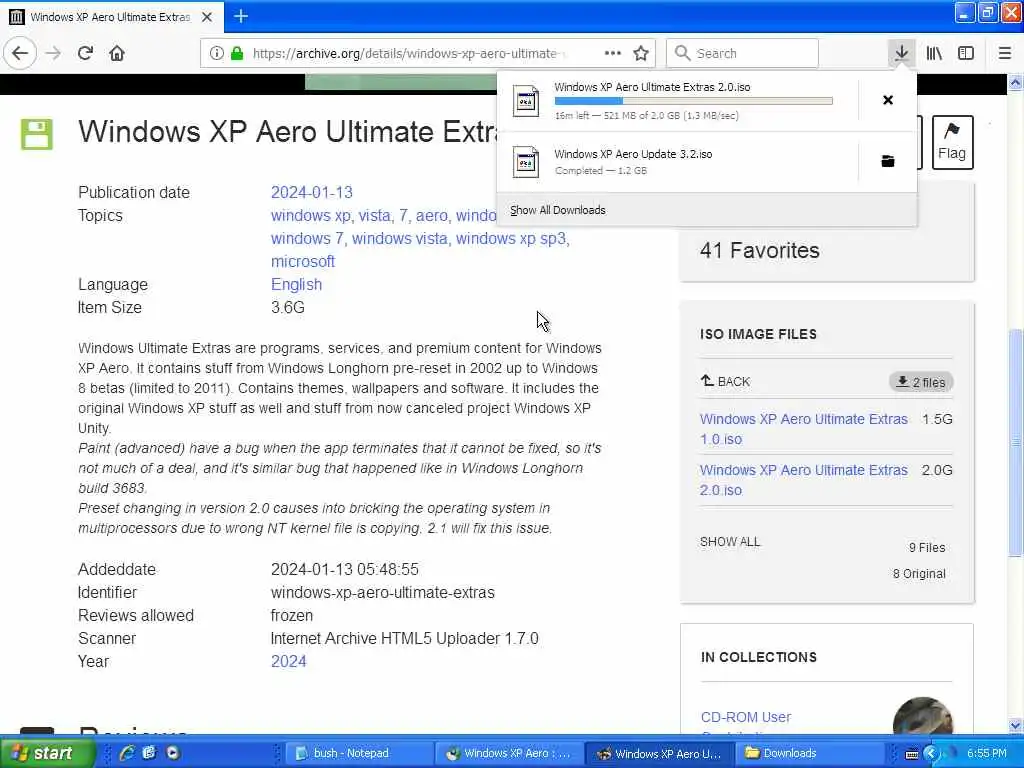Bookmark this page with the star
The height and width of the screenshot is (768, 1024).
coord(641,54)
